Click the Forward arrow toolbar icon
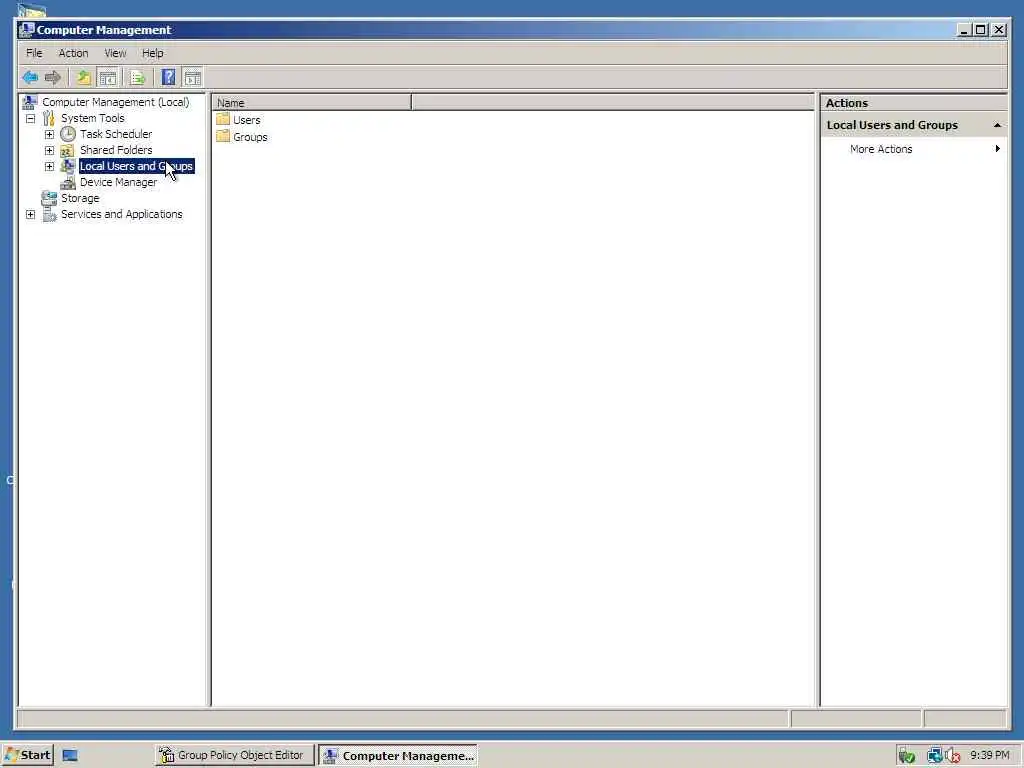 pyautogui.click(x=53, y=78)
